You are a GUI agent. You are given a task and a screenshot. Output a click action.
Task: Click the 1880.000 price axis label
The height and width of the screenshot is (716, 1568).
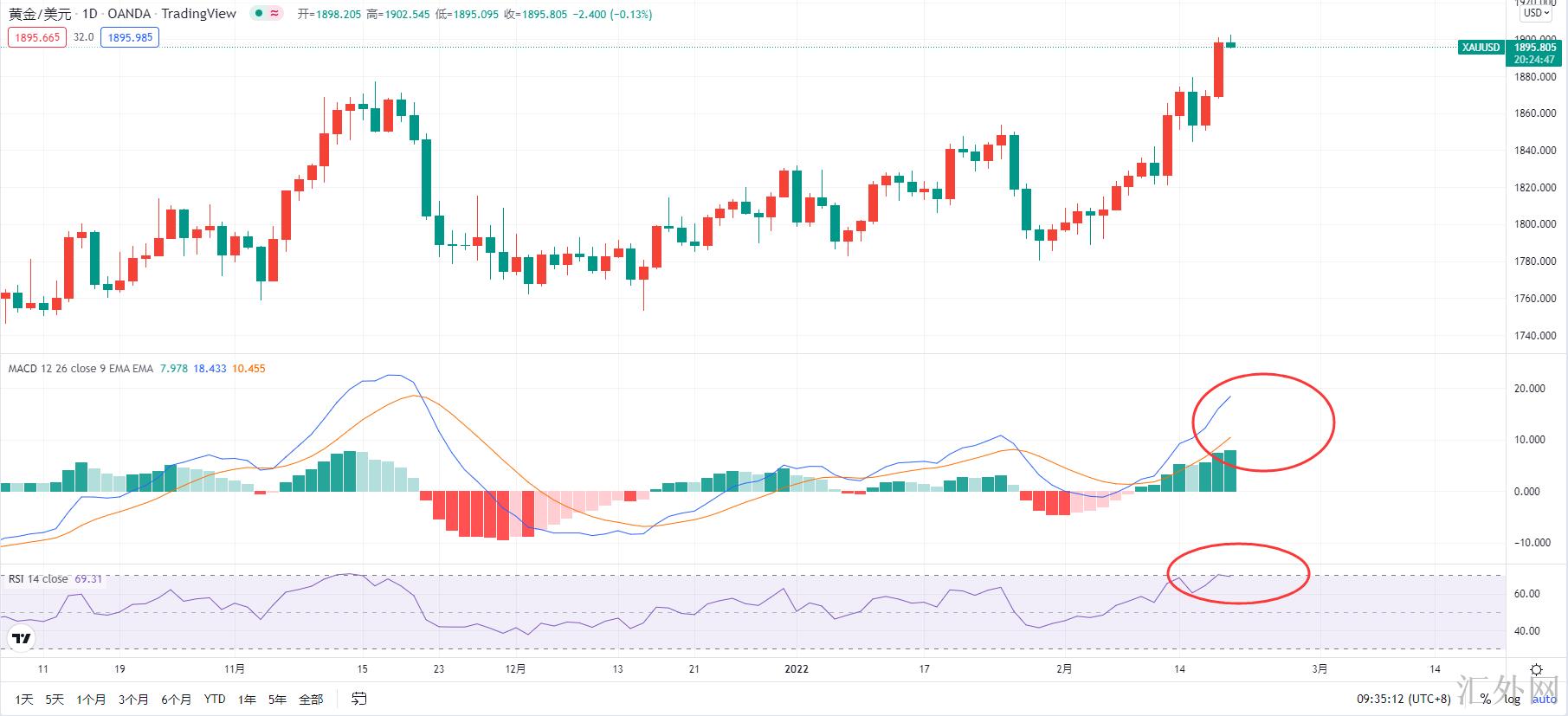click(x=1535, y=77)
